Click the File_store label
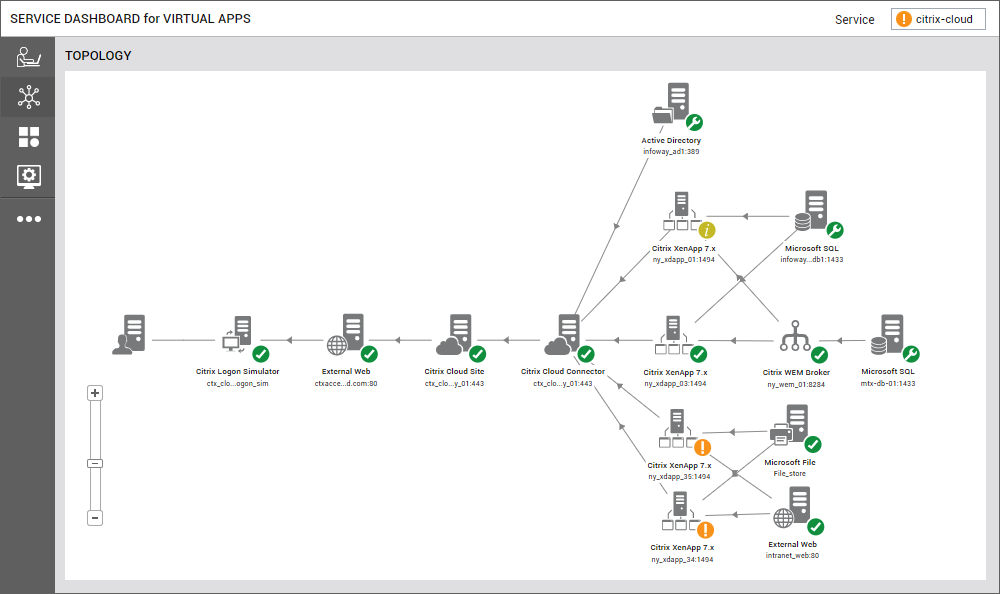Screen dimensions: 1000x594 point(790,473)
